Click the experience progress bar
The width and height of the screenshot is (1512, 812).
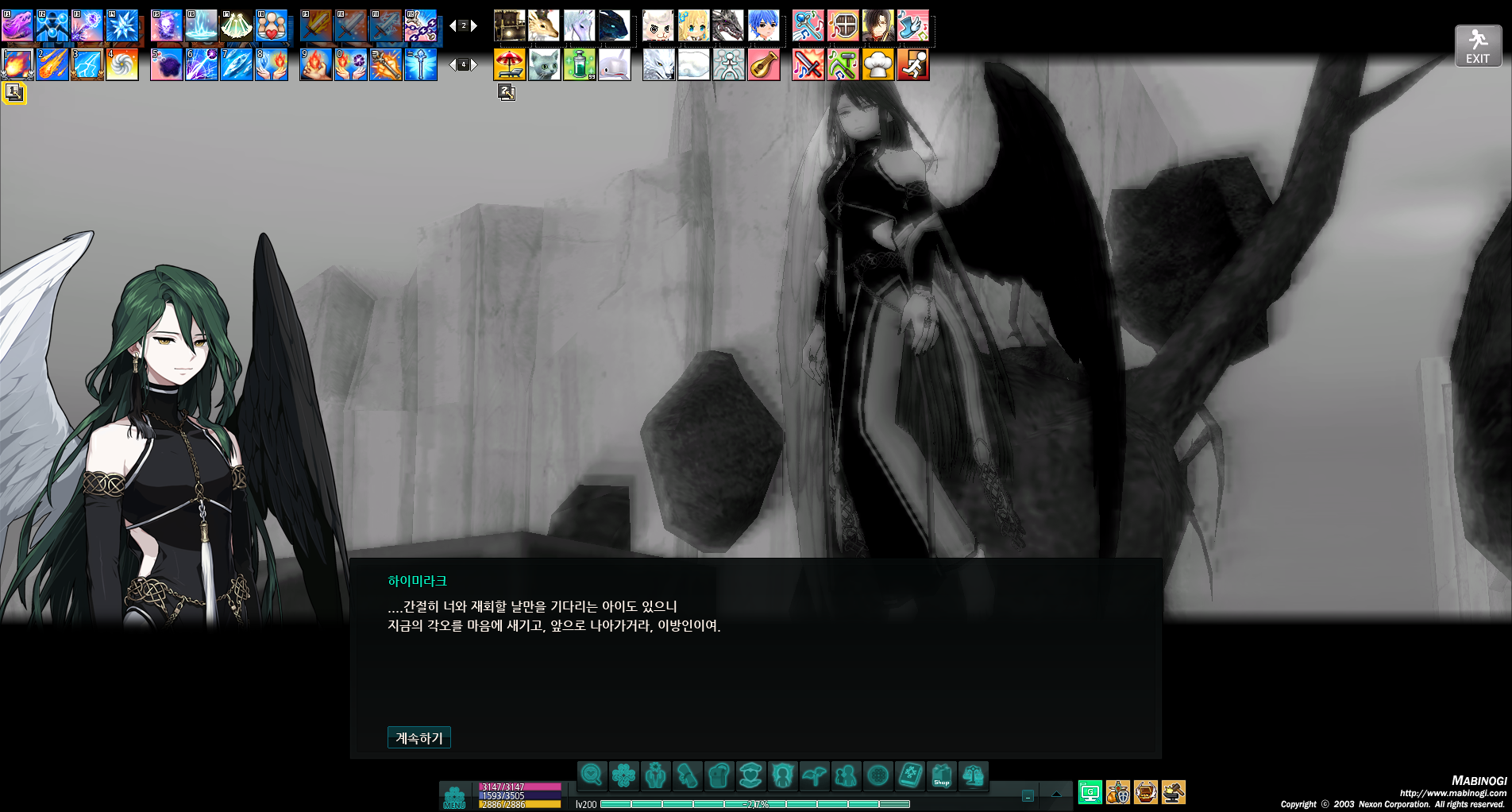click(x=755, y=804)
